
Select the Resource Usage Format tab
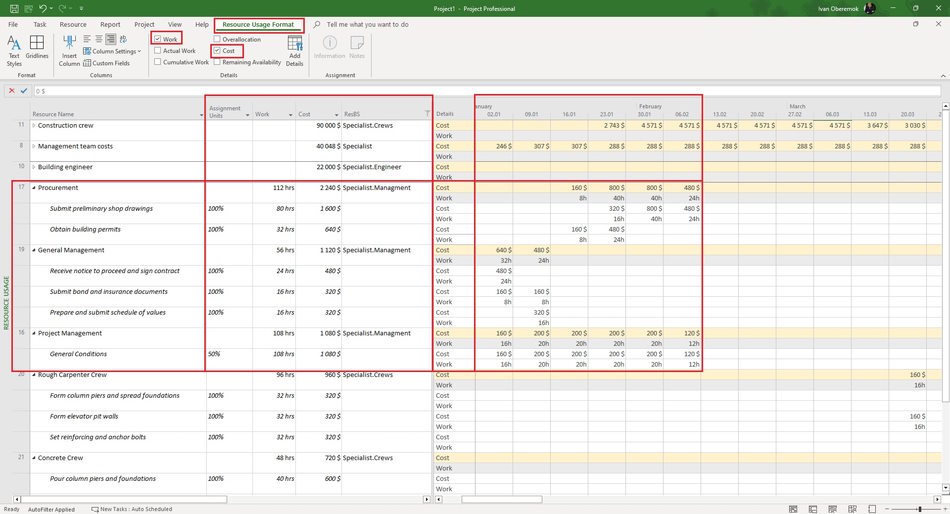tap(258, 25)
